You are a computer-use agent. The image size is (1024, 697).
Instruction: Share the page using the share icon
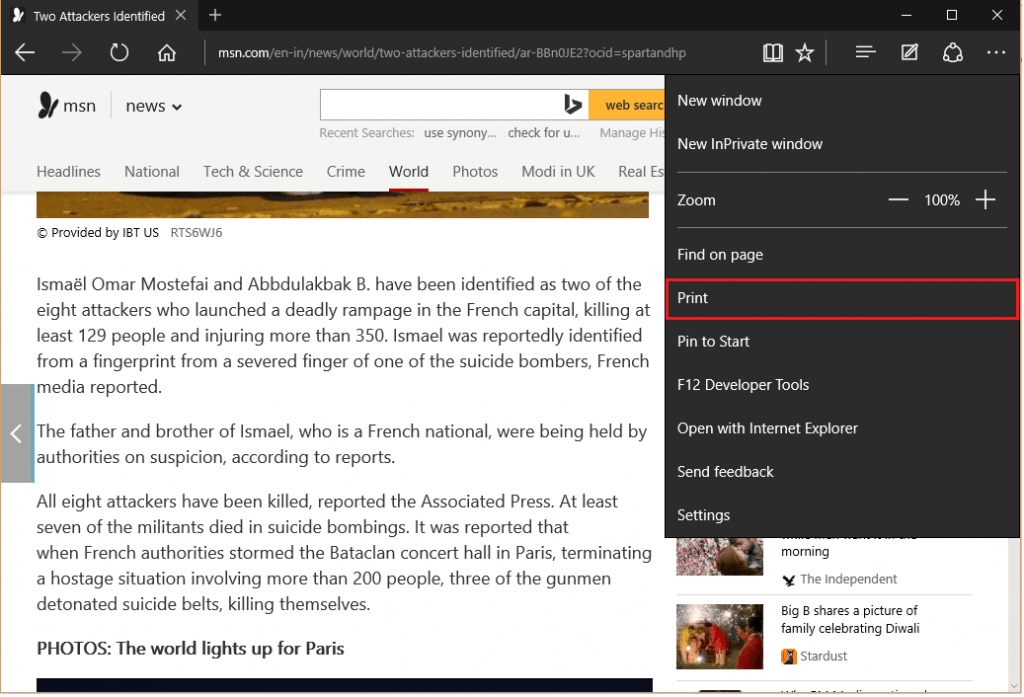pyautogui.click(x=952, y=52)
